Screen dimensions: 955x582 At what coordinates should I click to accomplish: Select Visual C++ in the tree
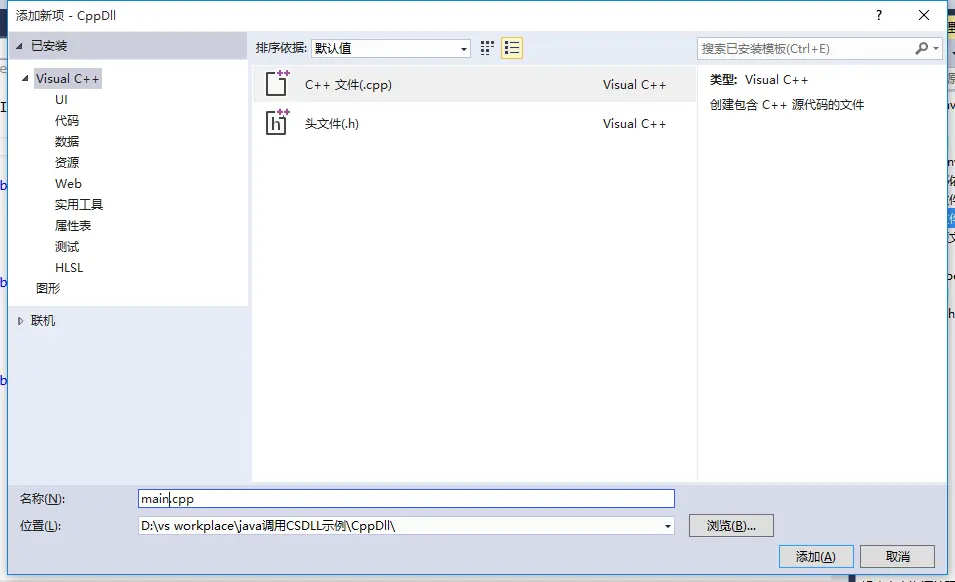(x=67, y=79)
